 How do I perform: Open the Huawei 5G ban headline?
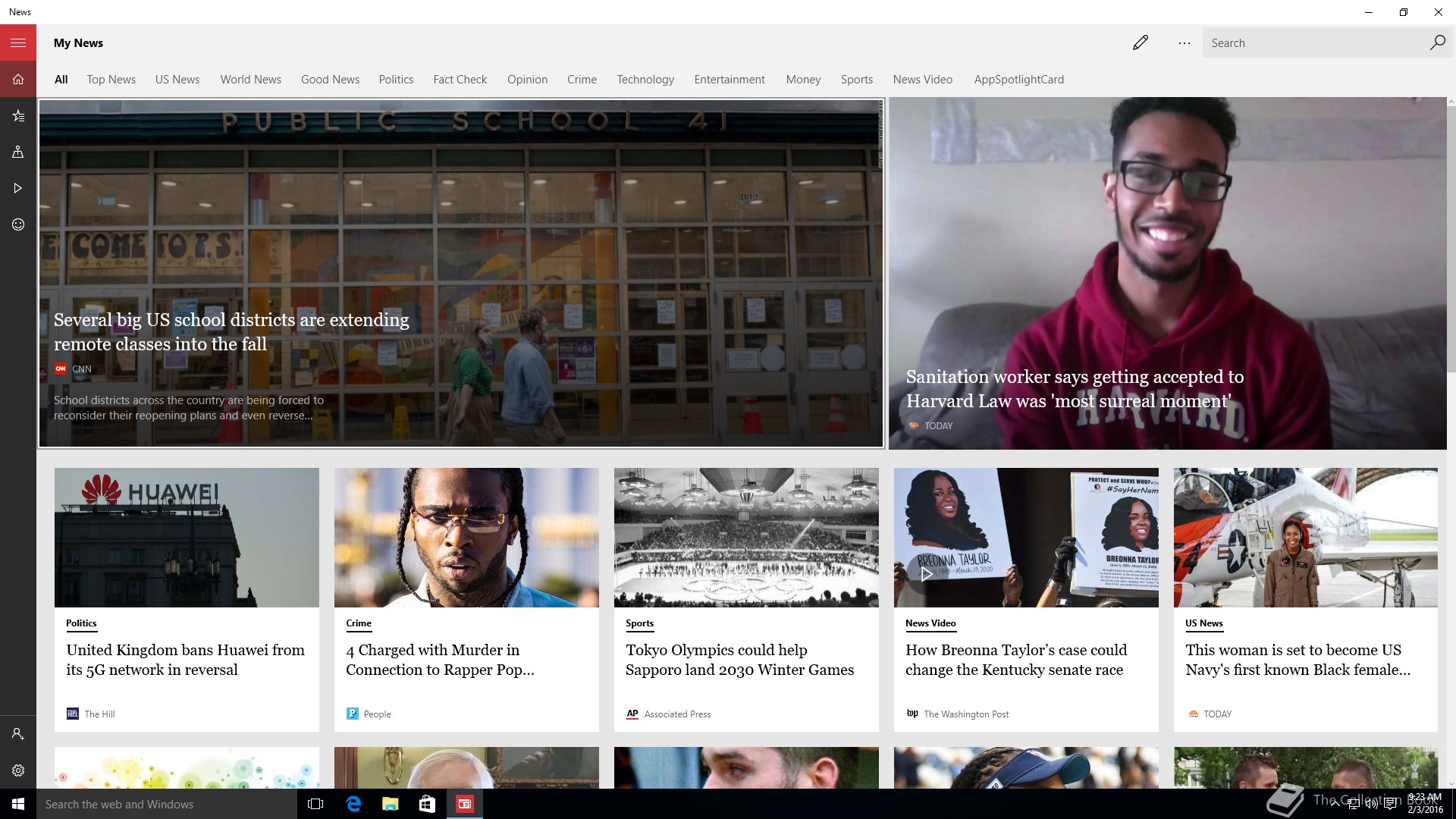pyautogui.click(x=186, y=660)
